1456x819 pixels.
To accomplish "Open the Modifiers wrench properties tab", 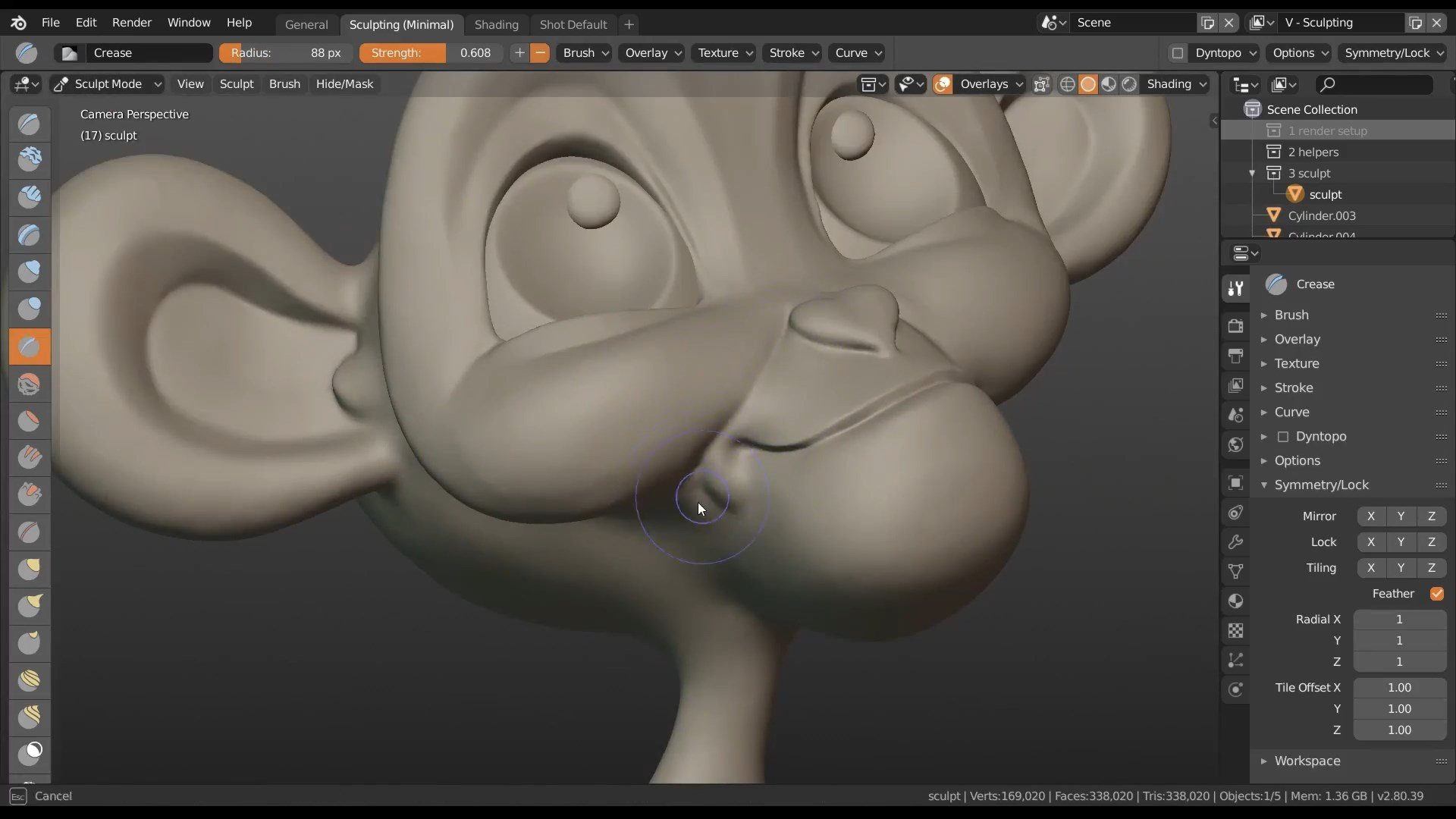I will 1235,542.
